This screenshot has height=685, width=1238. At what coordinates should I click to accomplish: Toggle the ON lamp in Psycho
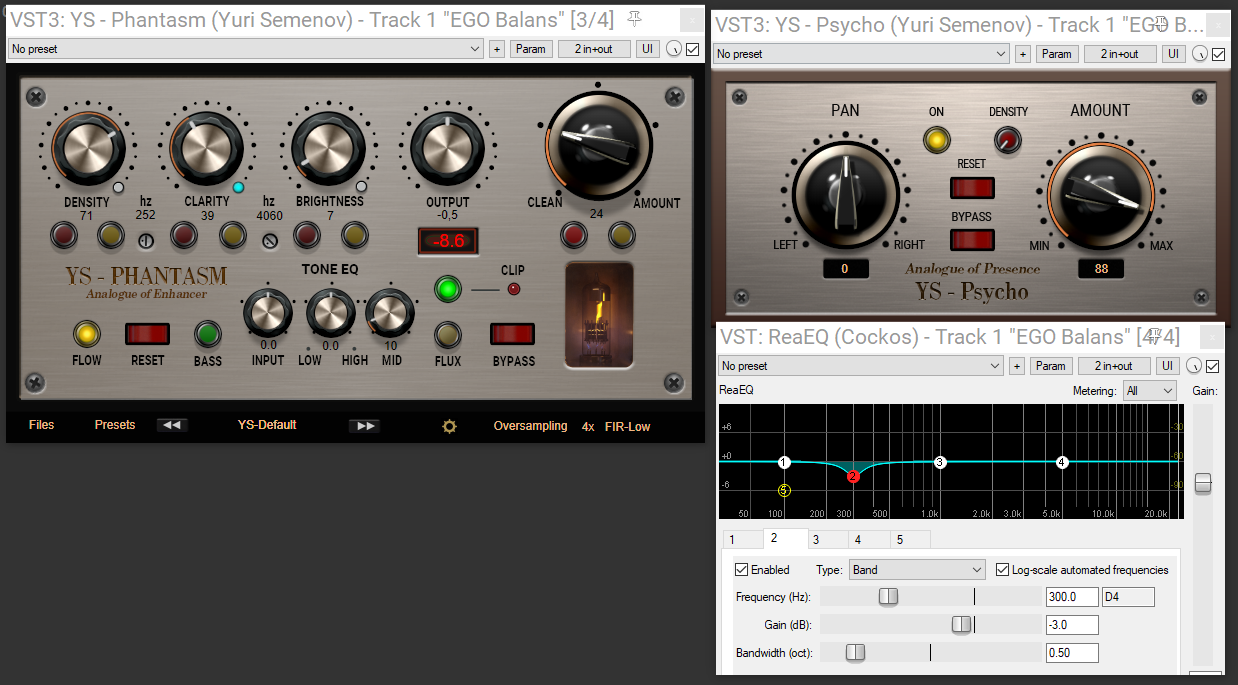click(937, 139)
